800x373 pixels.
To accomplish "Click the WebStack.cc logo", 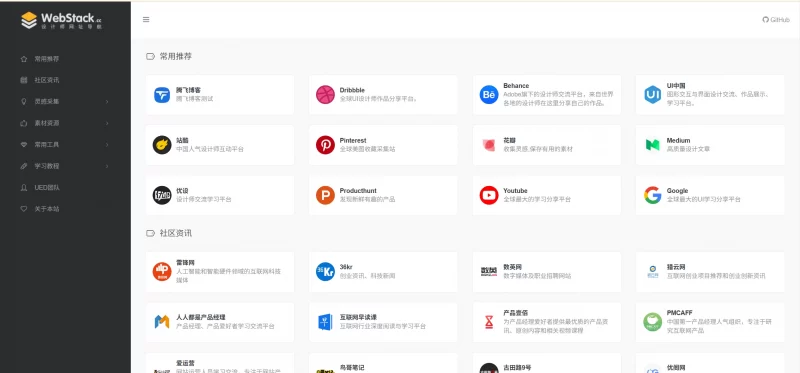I will pyautogui.click(x=62, y=20).
